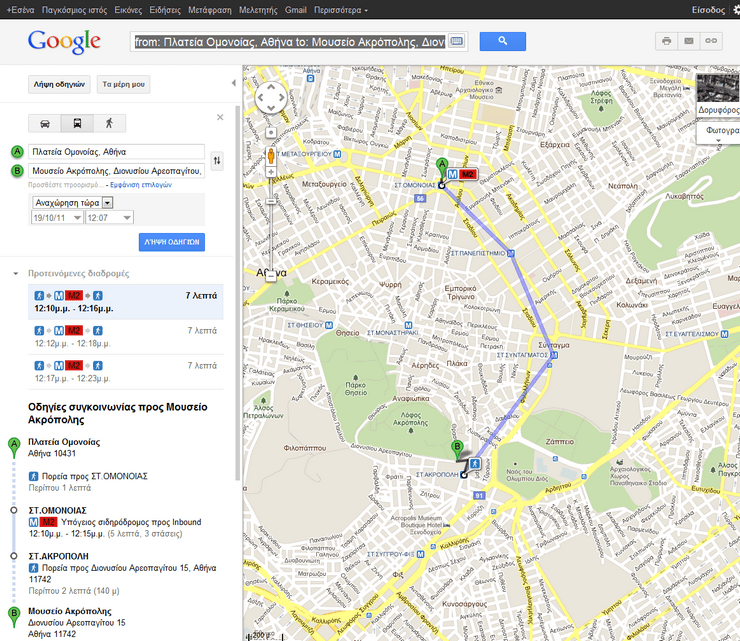The image size is (740, 641).
Task: Open +Εσένα in top bar
Action: pos(20,10)
